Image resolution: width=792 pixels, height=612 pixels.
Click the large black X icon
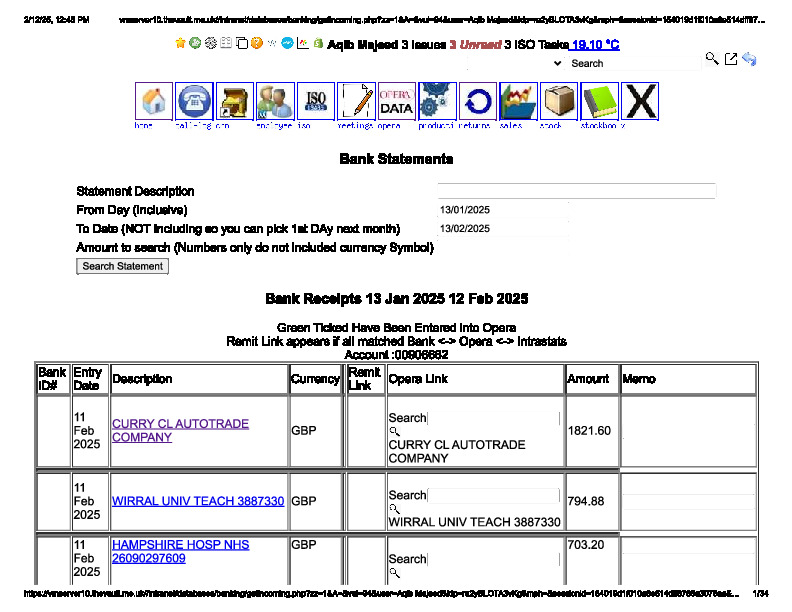coord(640,102)
